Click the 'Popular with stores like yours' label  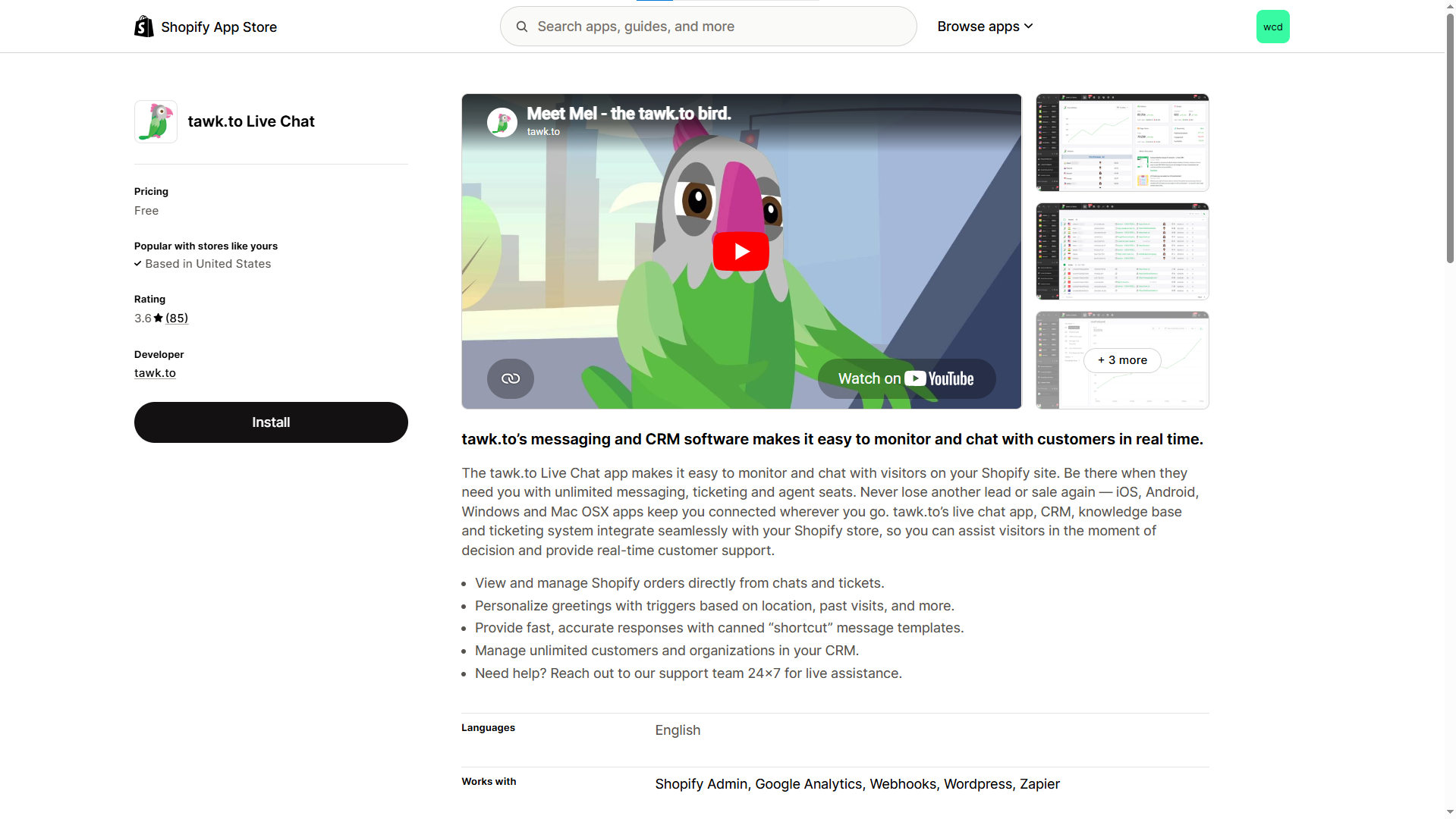206,246
